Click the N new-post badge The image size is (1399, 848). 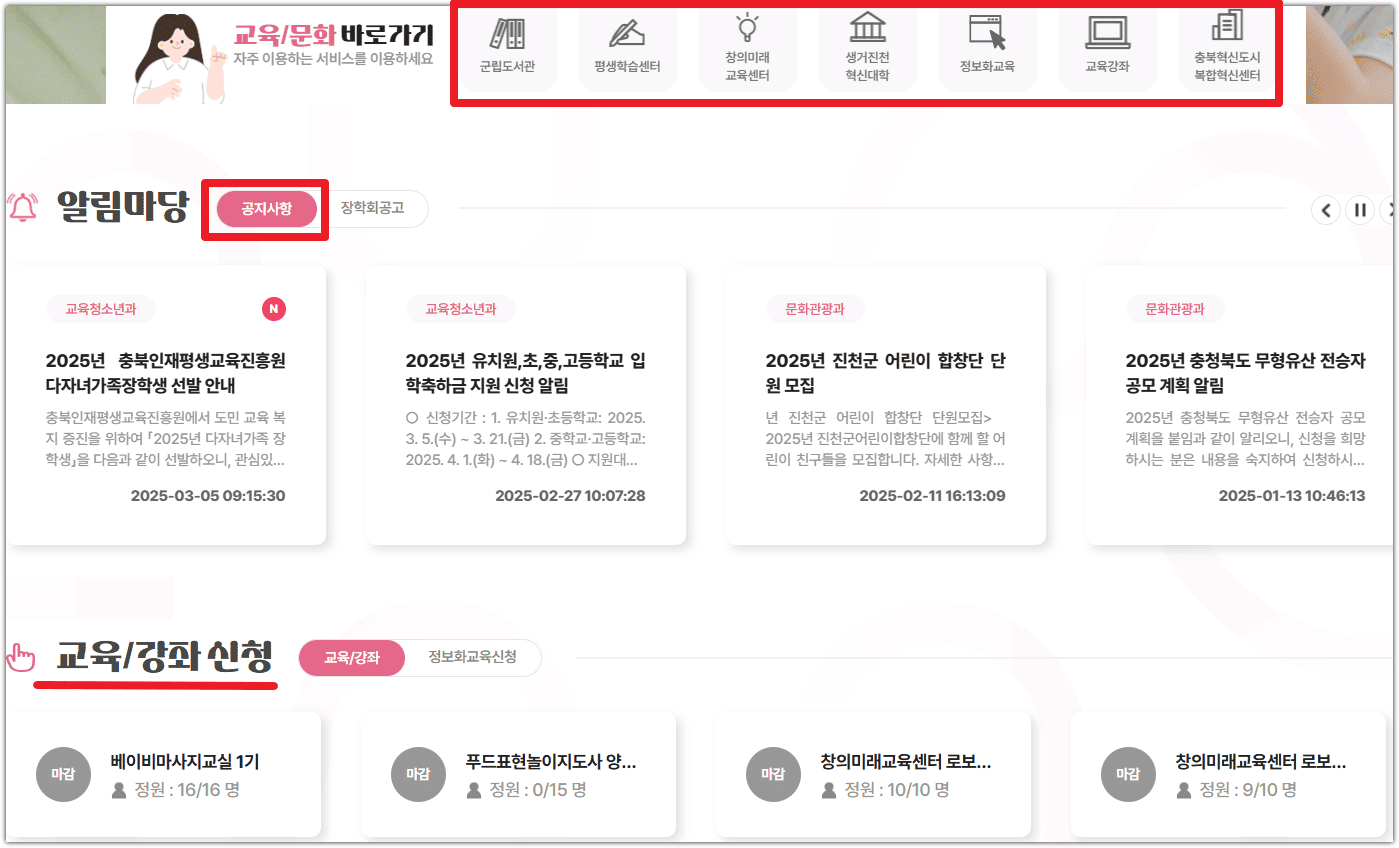pyautogui.click(x=275, y=310)
